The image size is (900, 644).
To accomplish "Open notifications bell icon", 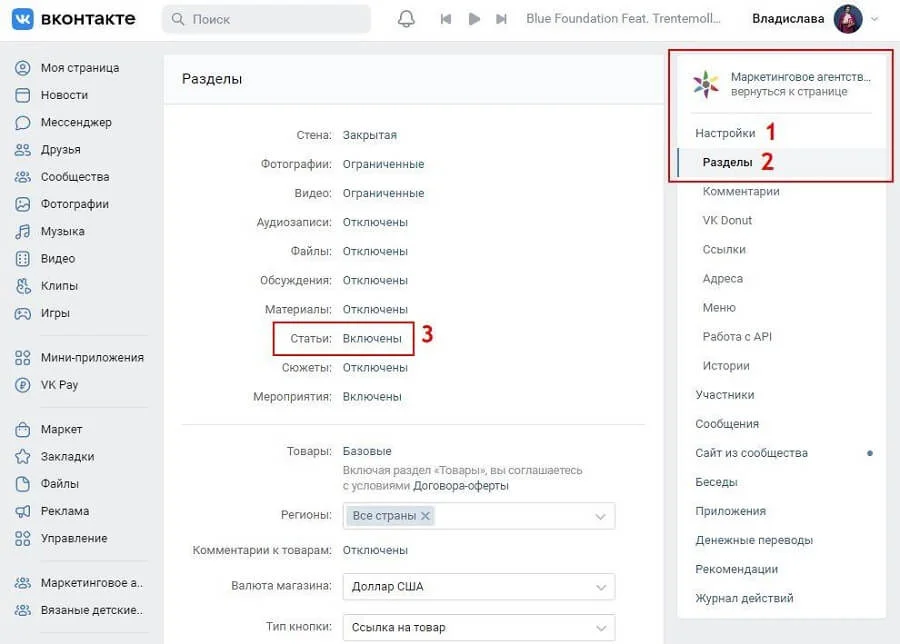I will (406, 19).
